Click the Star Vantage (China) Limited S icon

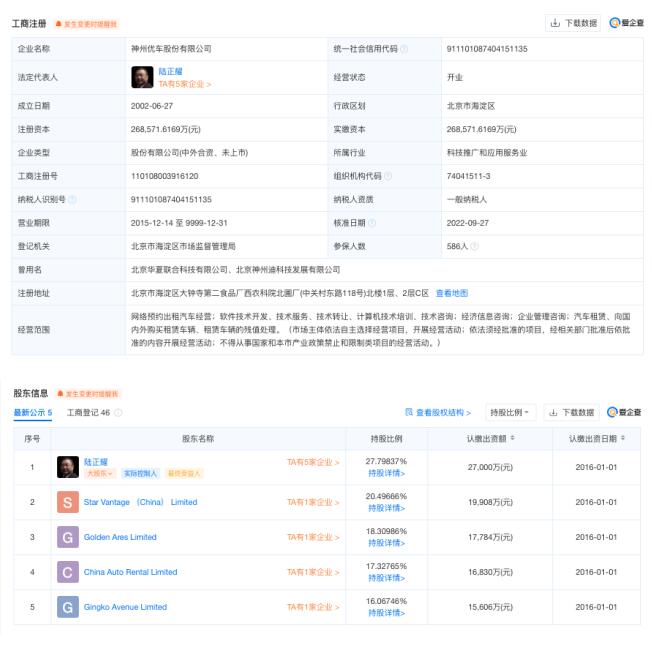point(67,502)
